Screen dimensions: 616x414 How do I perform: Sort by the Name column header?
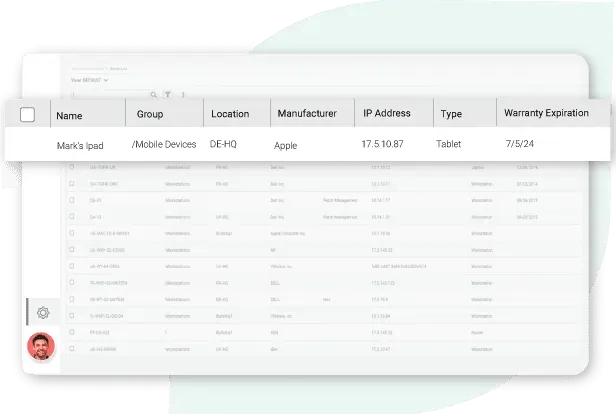[69, 115]
